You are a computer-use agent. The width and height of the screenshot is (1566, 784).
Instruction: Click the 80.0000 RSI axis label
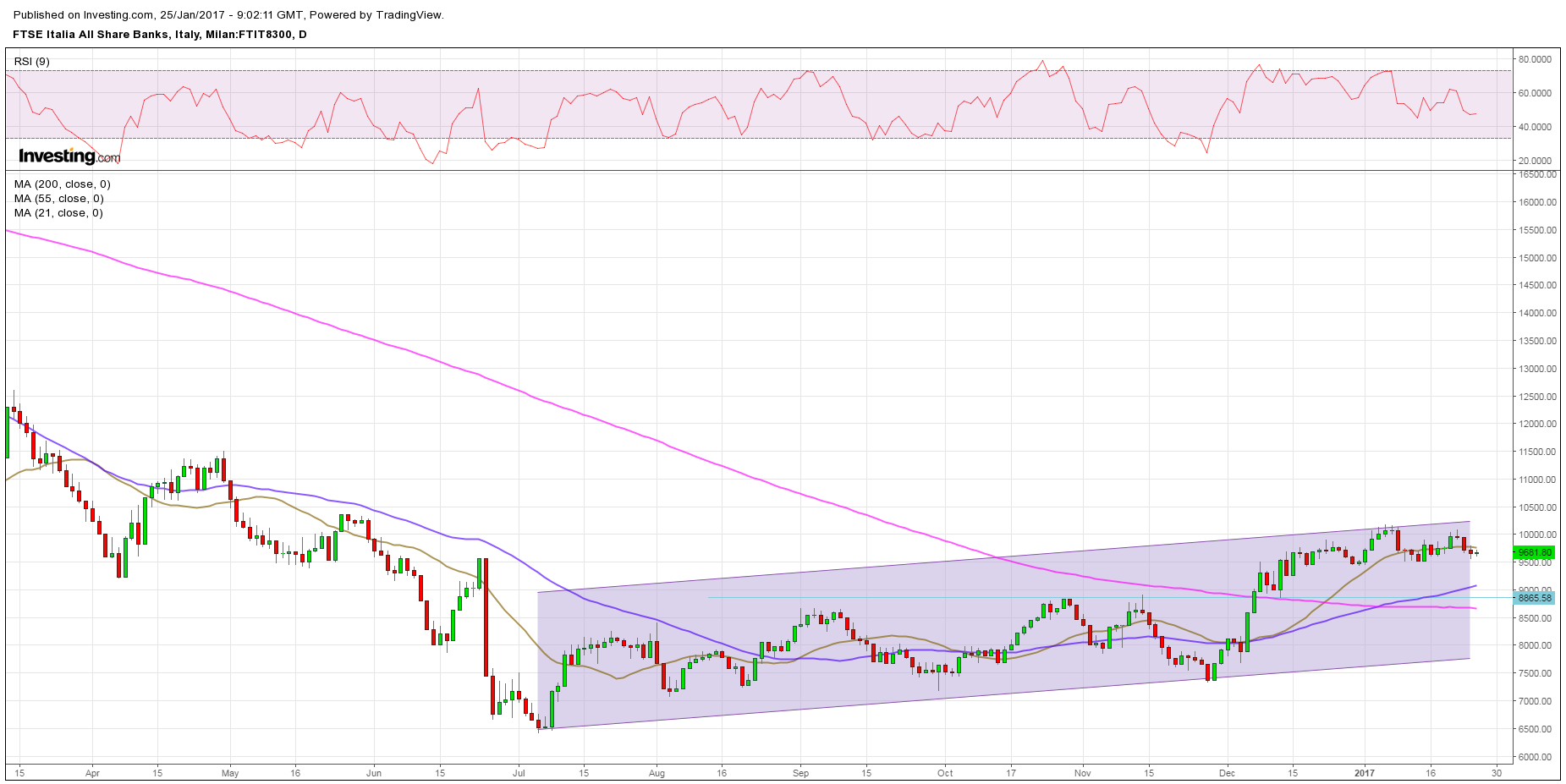point(1535,60)
